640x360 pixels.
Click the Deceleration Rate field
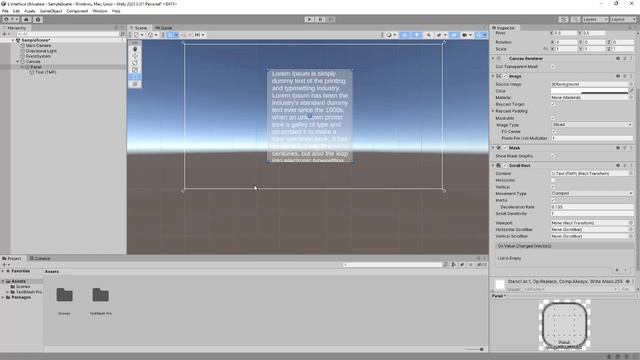click(x=592, y=207)
